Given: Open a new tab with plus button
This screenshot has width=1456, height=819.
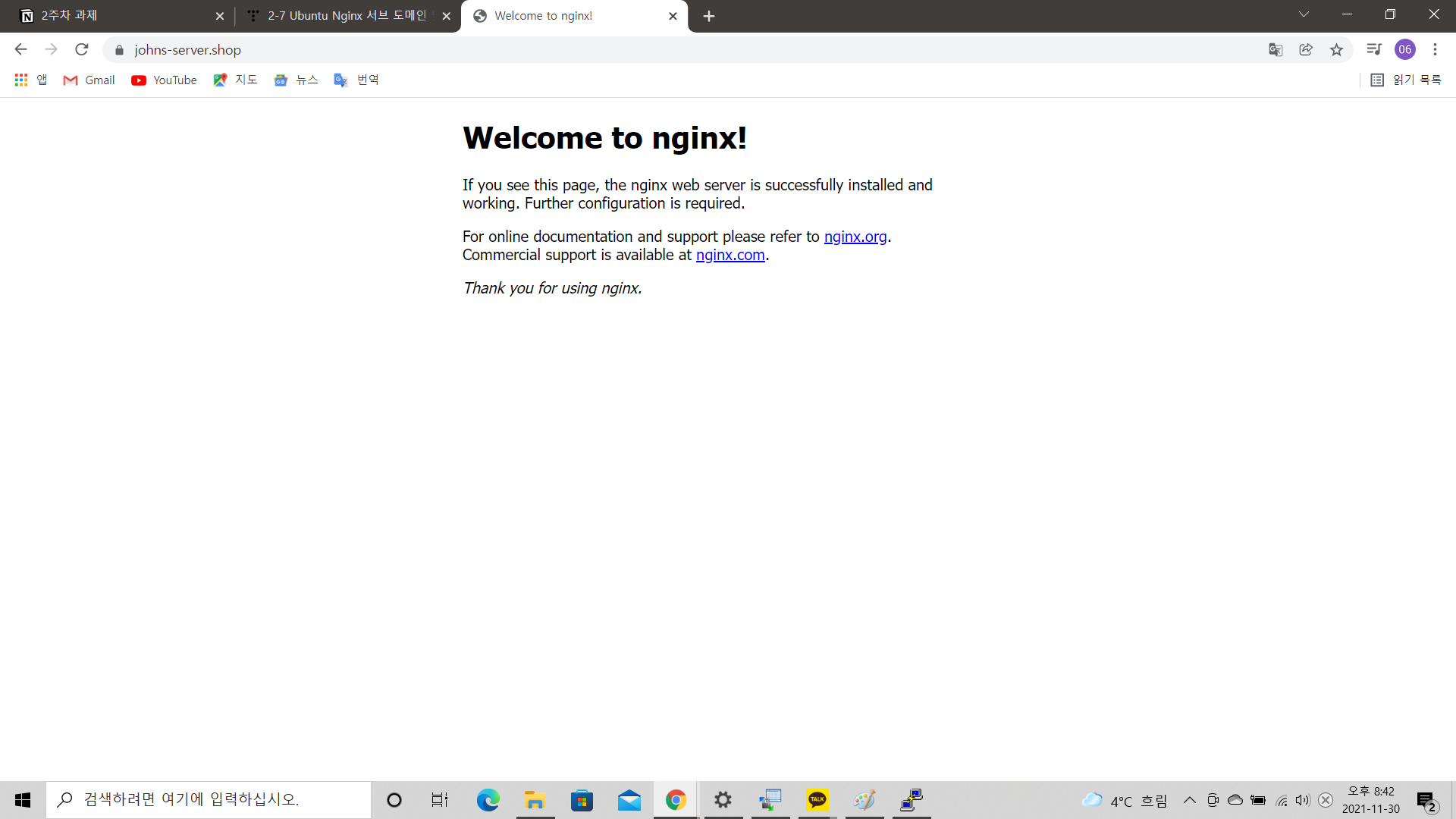Looking at the screenshot, I should 708,16.
